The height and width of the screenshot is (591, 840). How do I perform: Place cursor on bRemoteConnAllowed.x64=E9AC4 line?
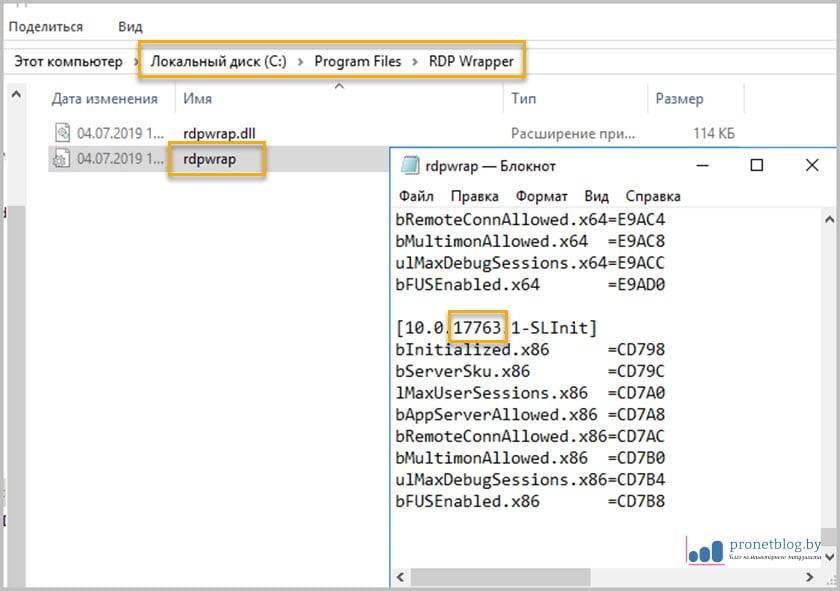point(530,220)
